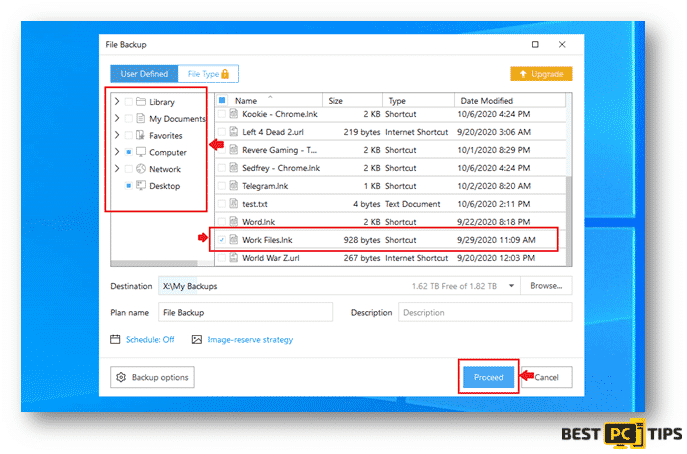Toggle the Desktop tree checkbox

pyautogui.click(x=128, y=185)
